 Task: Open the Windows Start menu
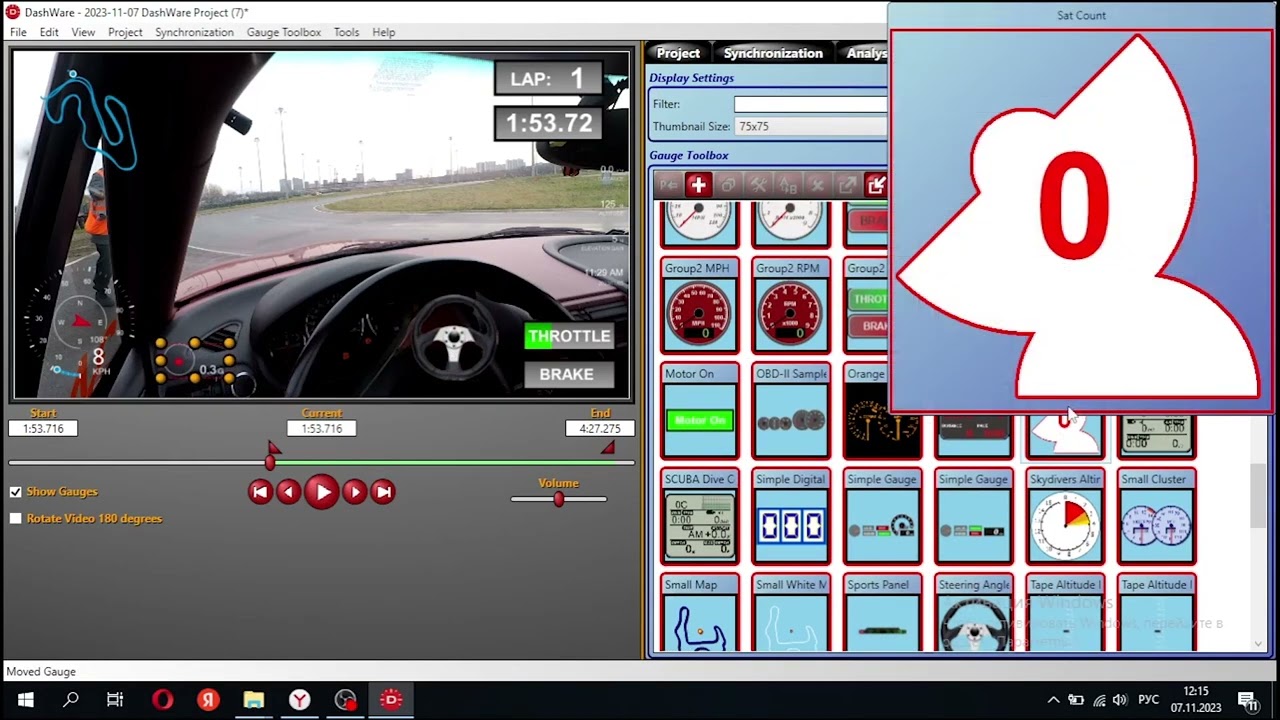click(x=25, y=700)
